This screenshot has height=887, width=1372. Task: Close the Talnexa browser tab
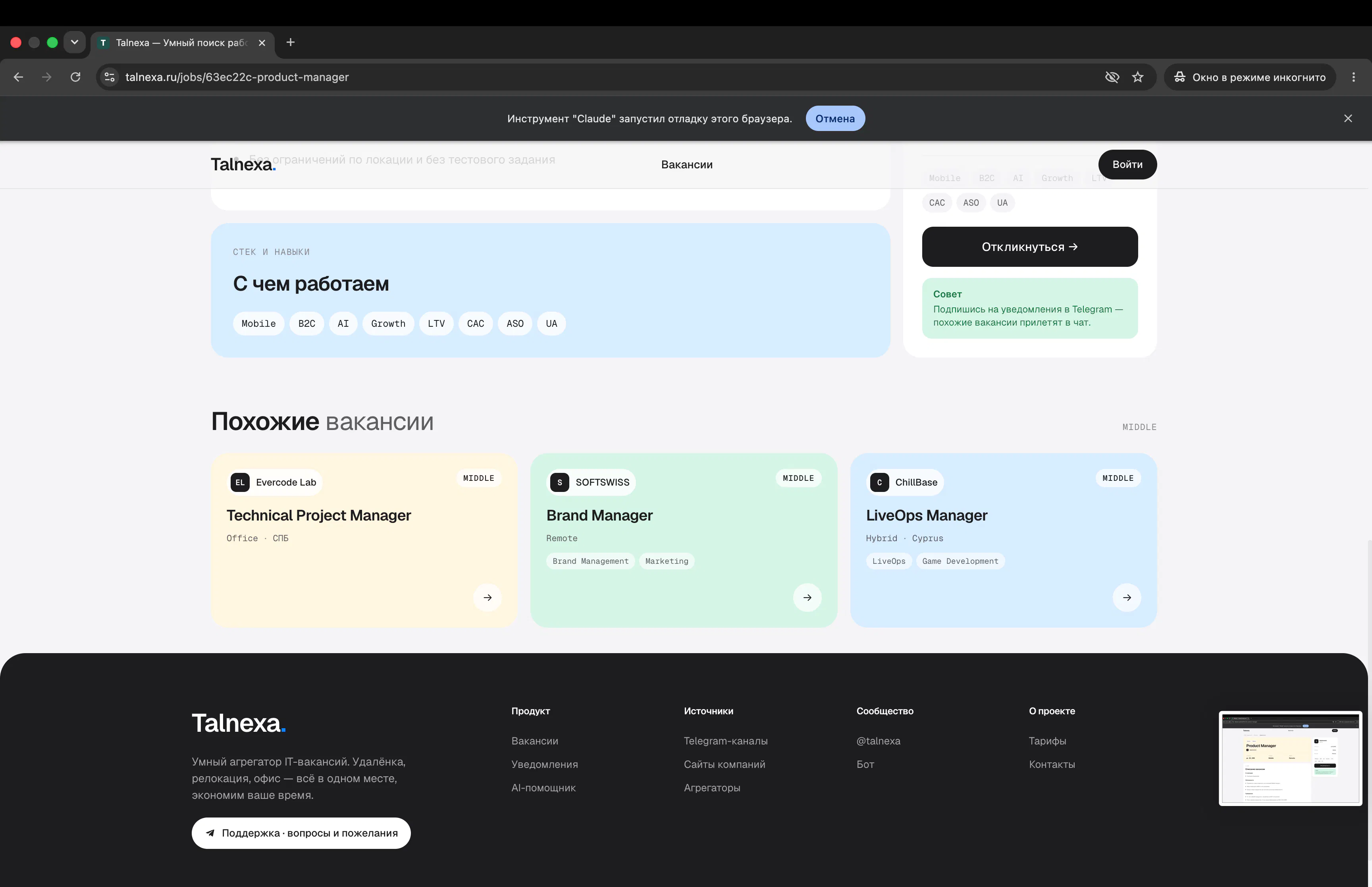point(262,42)
